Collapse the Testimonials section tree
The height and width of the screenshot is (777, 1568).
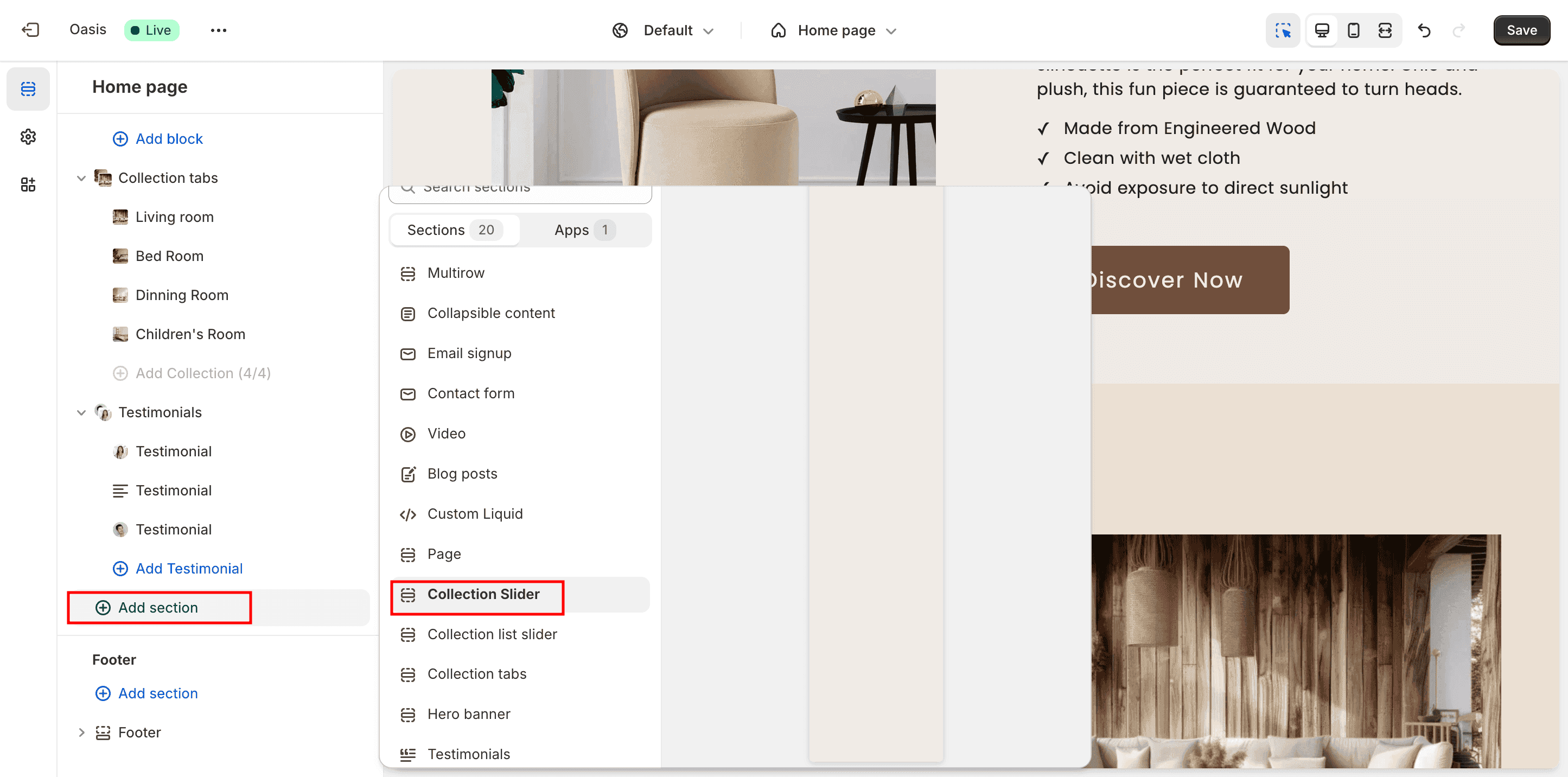point(81,412)
